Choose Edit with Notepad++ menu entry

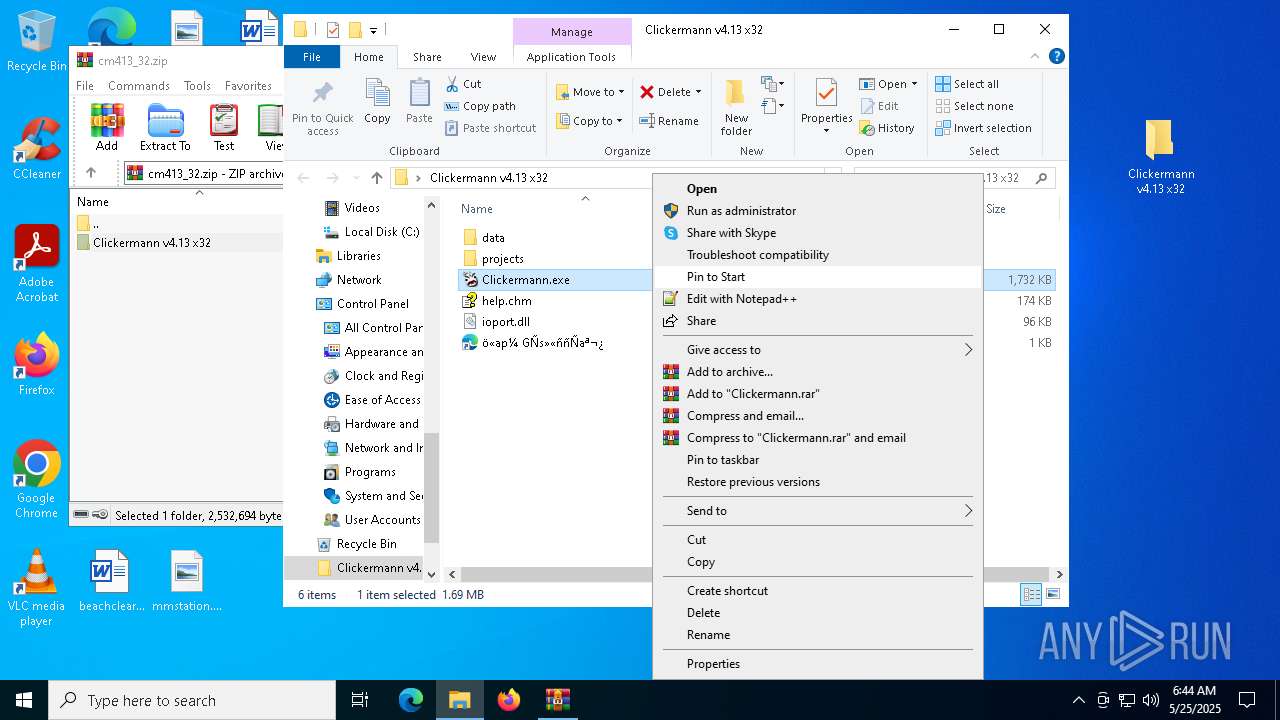741,299
